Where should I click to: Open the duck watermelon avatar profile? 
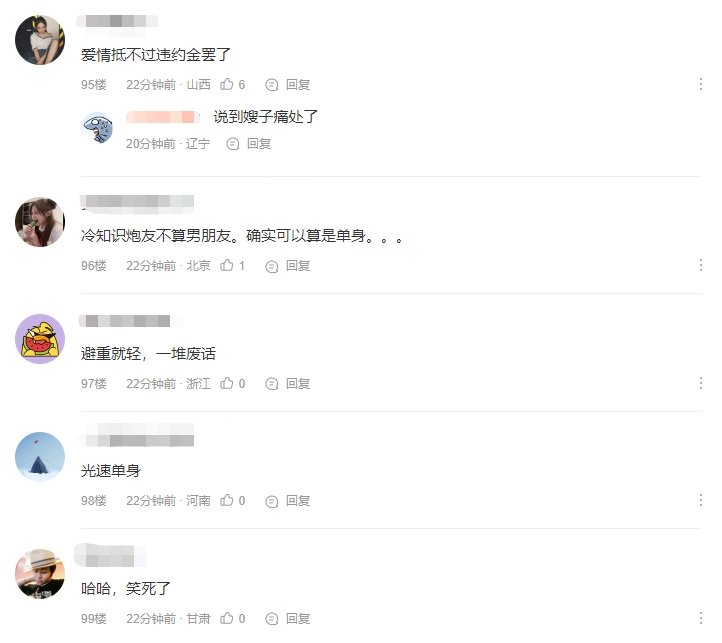40,339
